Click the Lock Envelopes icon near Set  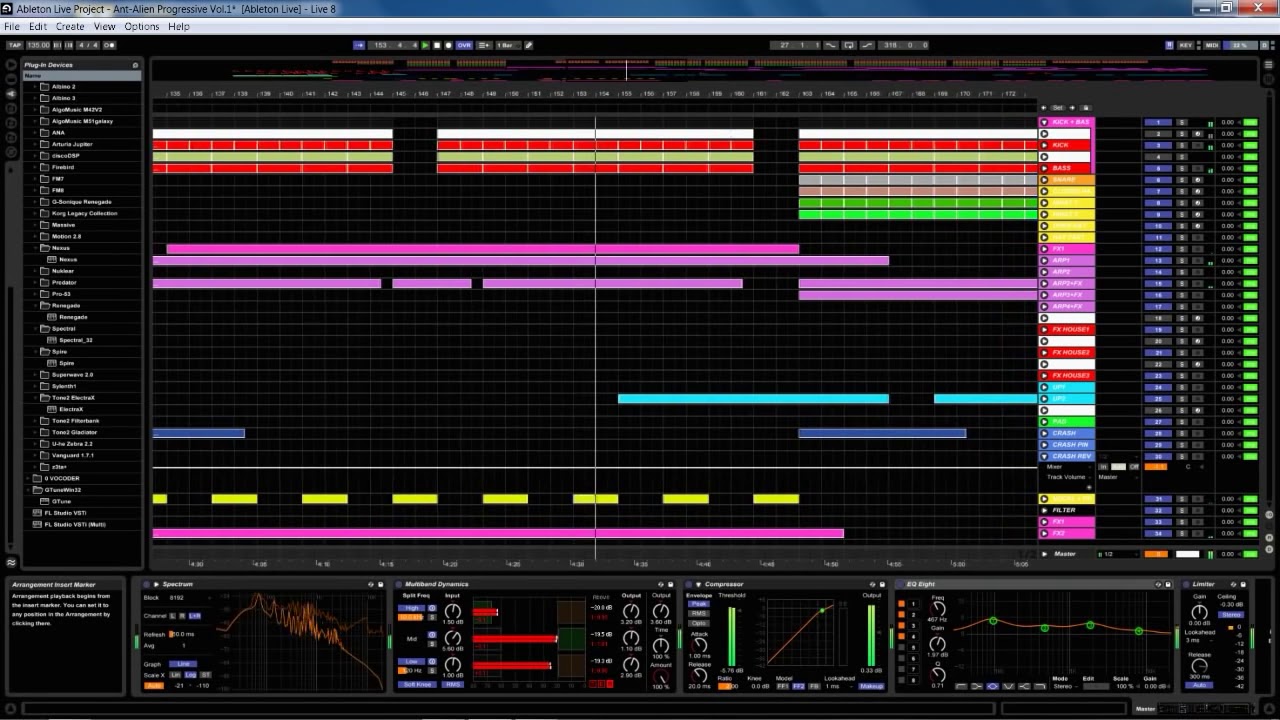1086,108
